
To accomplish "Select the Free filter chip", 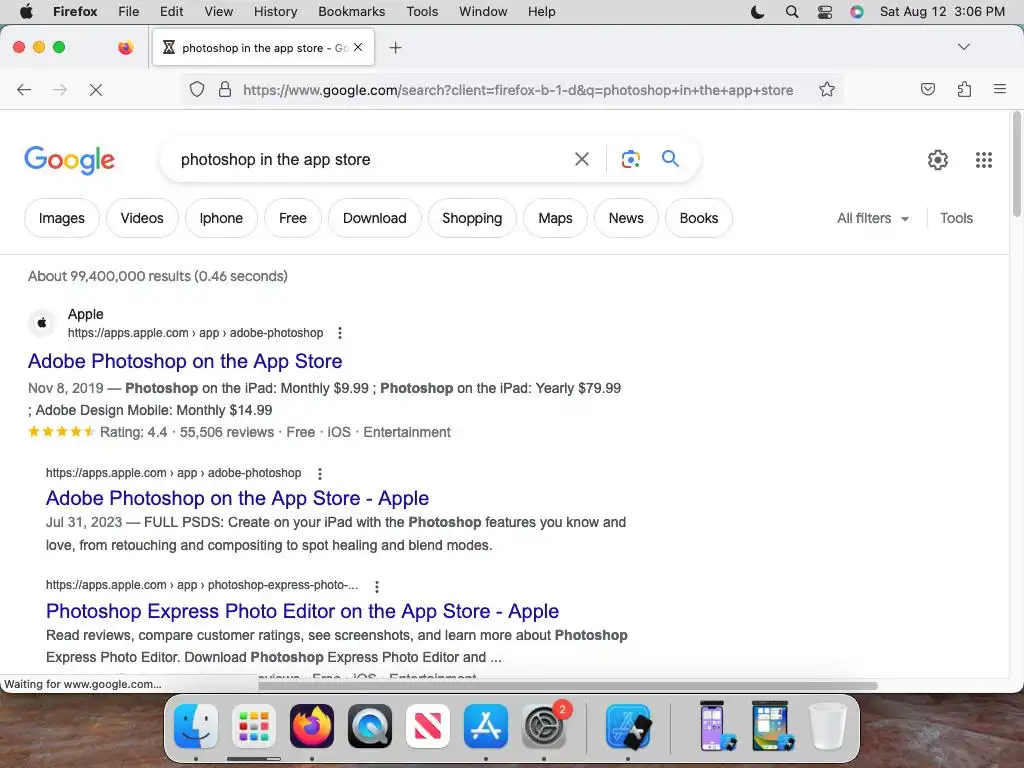I will [x=293, y=218].
